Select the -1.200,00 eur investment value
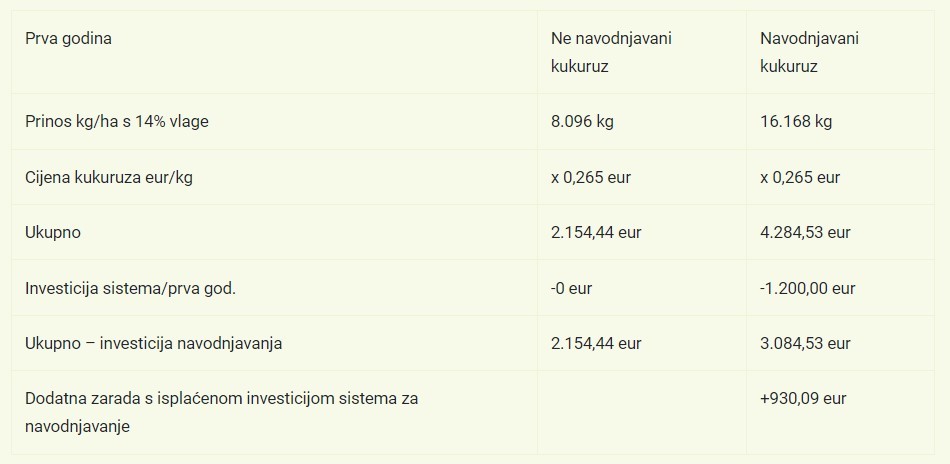950x464 pixels. [808, 288]
